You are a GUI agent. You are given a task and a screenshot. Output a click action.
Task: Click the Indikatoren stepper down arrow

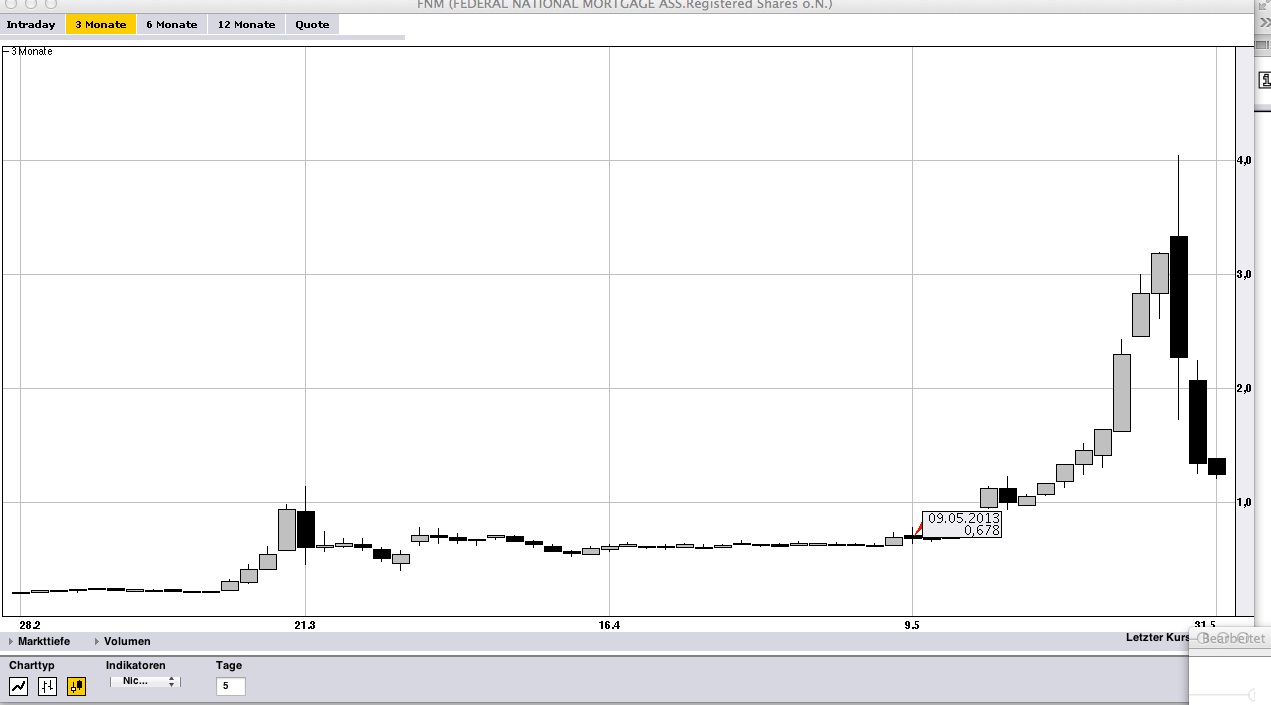click(171, 684)
